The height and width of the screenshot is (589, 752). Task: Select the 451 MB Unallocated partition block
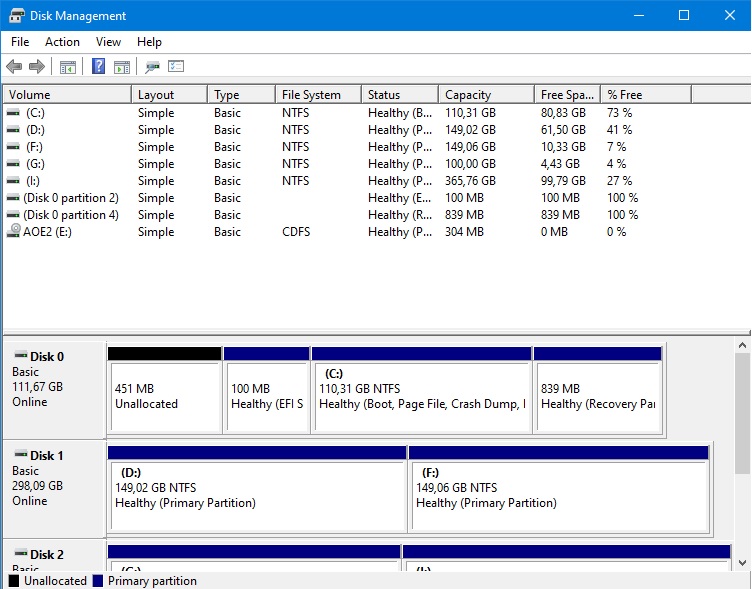tap(164, 397)
